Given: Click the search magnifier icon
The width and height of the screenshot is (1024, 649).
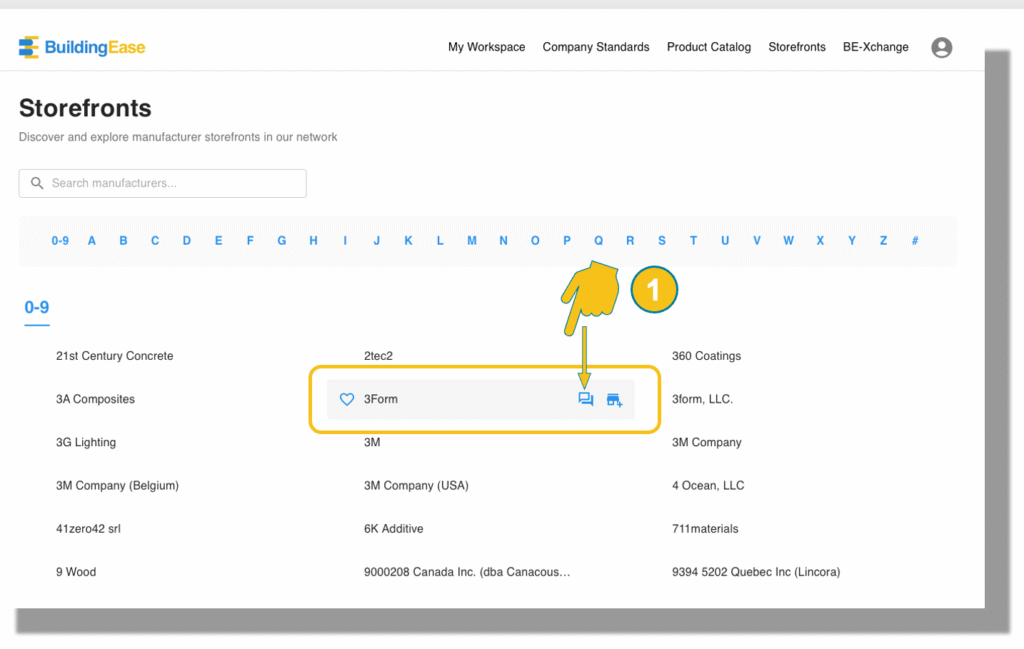Looking at the screenshot, I should point(37,183).
